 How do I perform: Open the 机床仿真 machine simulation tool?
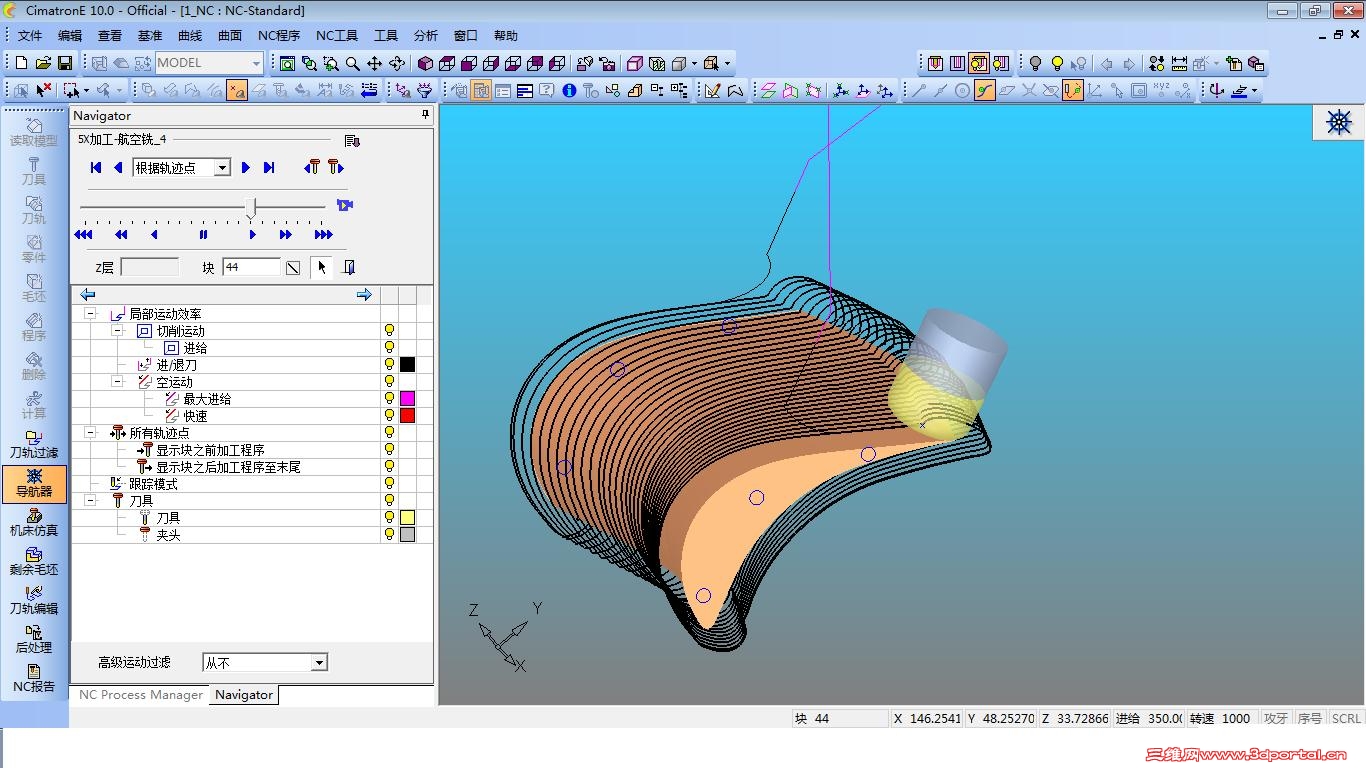point(34,522)
